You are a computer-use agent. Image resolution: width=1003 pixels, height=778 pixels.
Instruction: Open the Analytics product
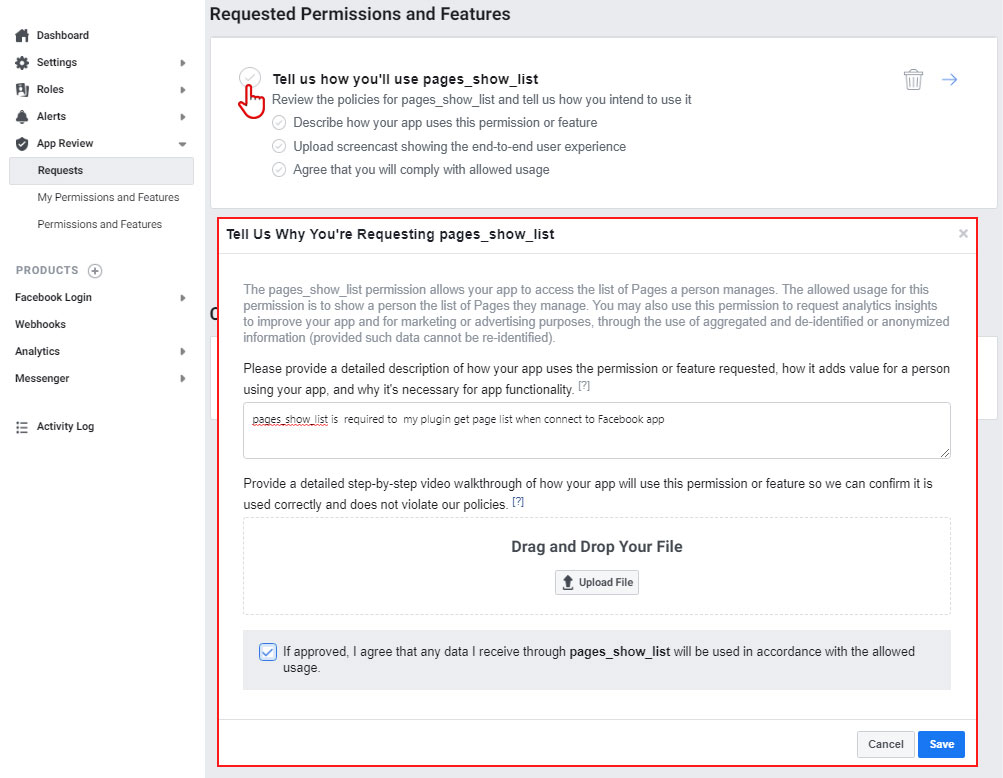[x=37, y=351]
